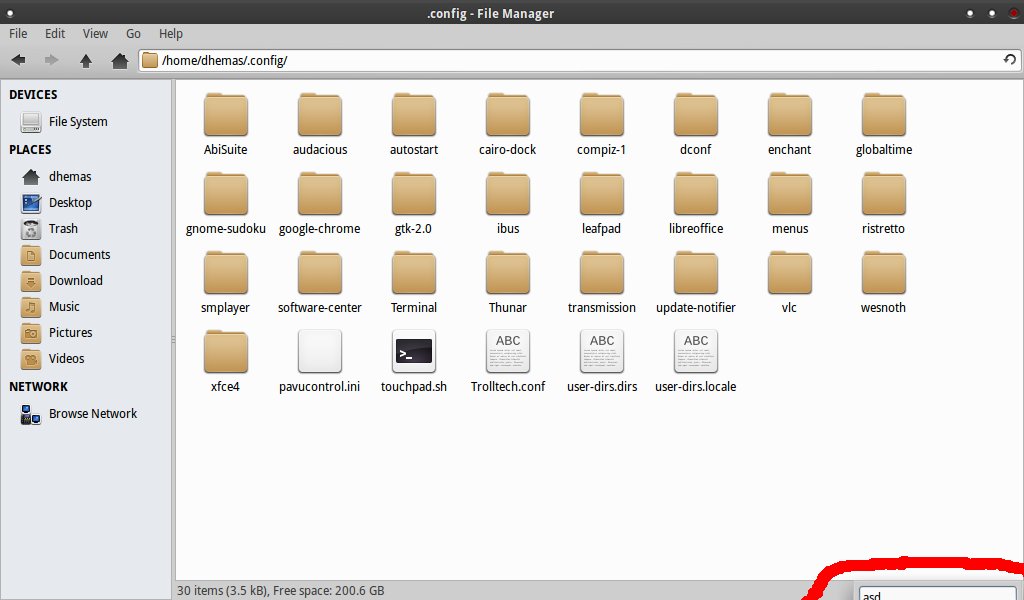1024x600 pixels.
Task: Click the Back navigation arrow
Action: (x=18, y=60)
